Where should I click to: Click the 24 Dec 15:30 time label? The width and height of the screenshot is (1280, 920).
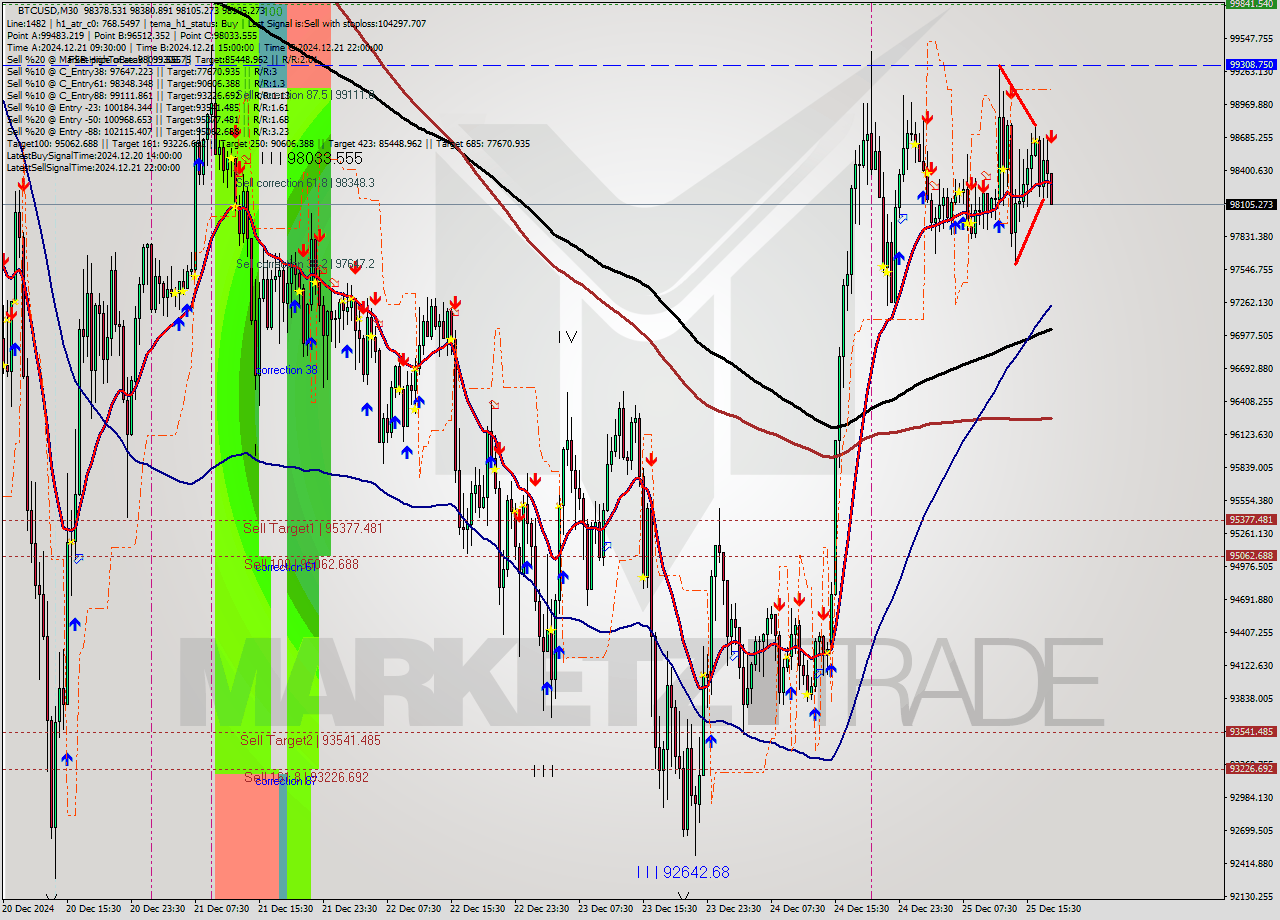pos(861,909)
